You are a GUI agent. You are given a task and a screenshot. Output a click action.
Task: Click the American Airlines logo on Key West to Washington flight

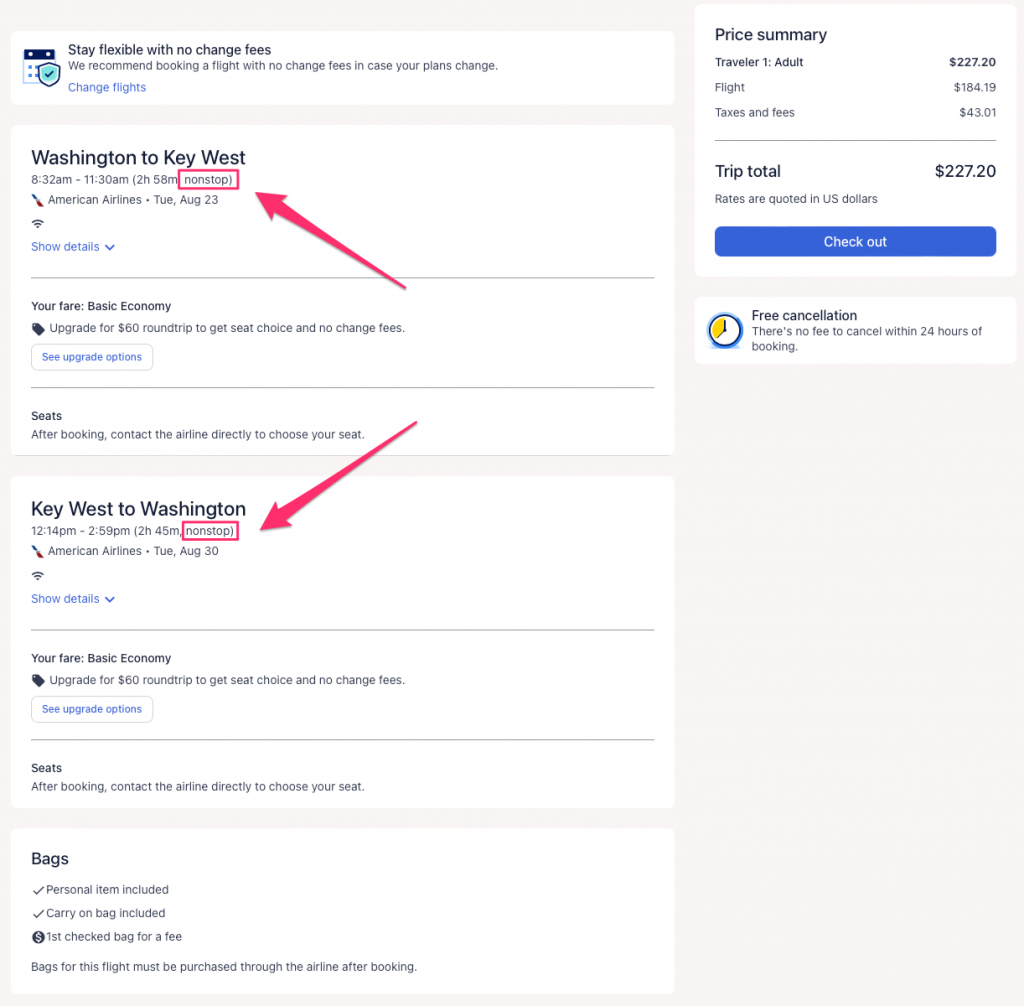[38, 551]
